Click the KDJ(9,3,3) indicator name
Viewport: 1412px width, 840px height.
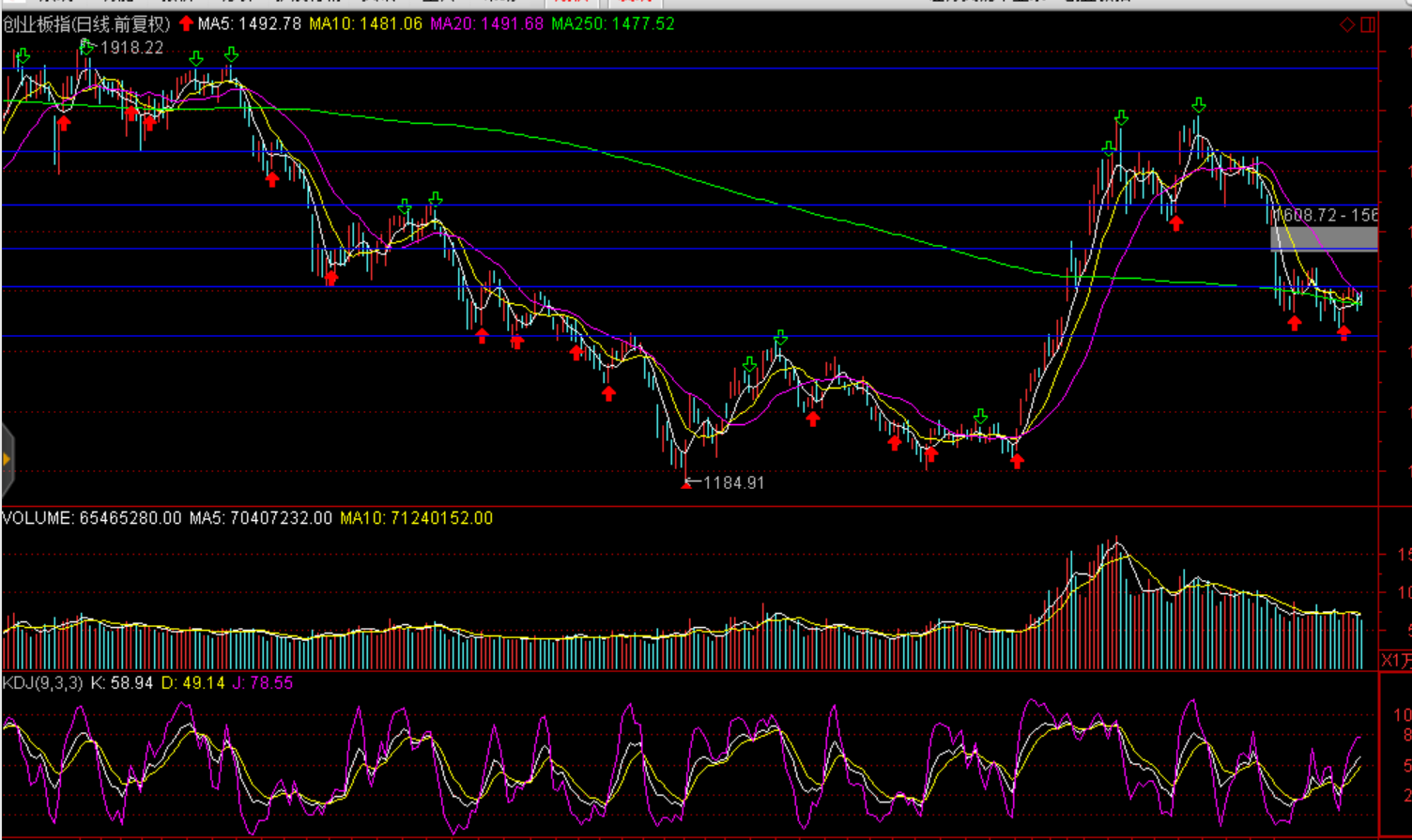point(43,683)
